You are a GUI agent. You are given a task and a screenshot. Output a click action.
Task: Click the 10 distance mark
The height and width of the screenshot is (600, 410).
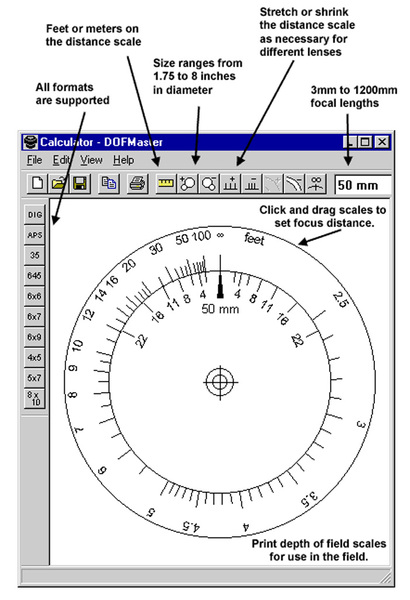click(x=78, y=346)
